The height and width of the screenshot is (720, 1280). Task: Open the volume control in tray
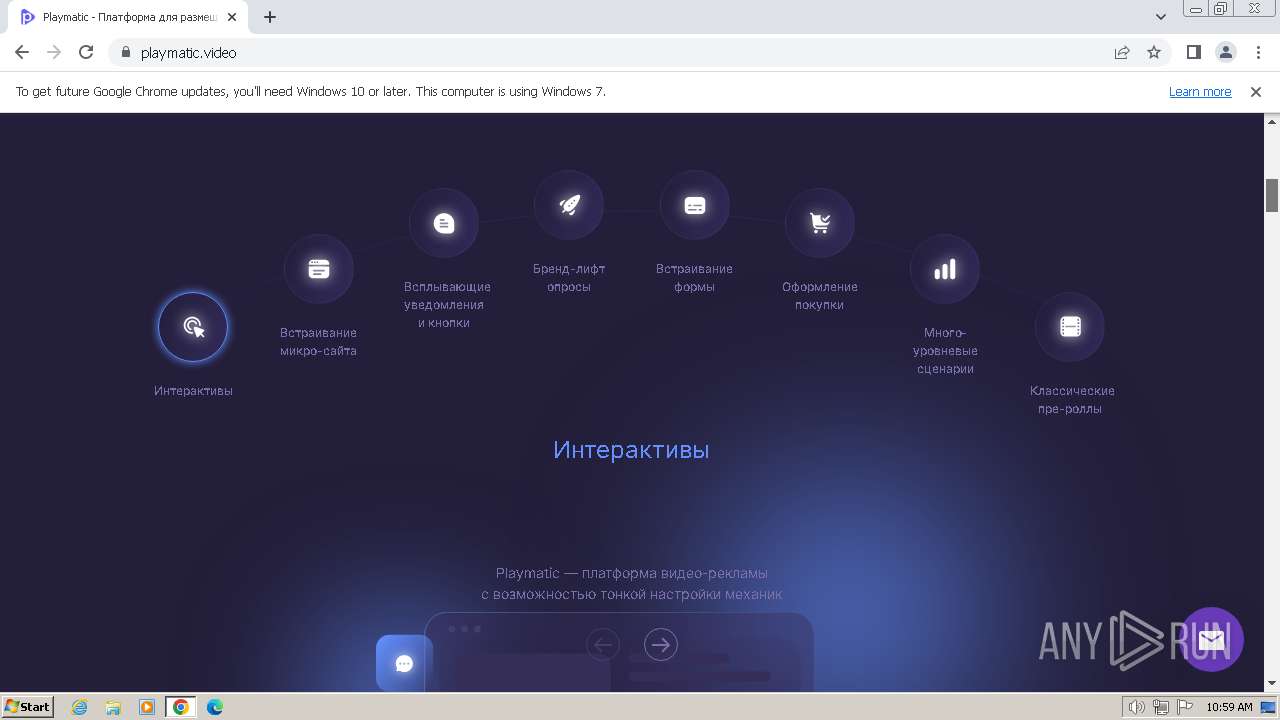(x=1136, y=707)
